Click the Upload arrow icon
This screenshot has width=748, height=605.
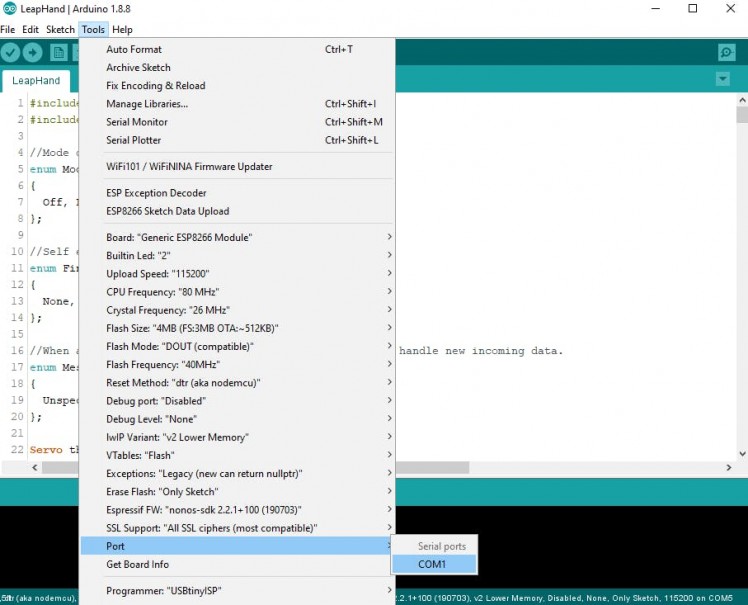coord(32,52)
